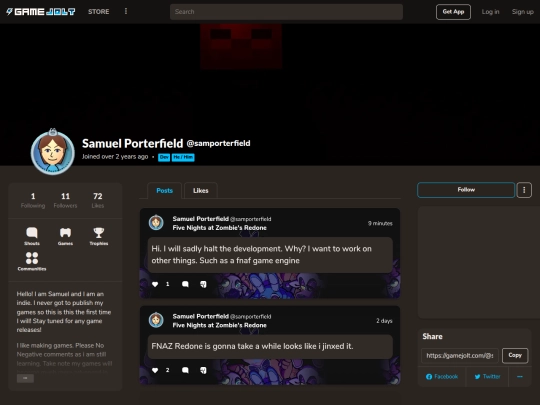Open the Games controller icon
The image size is (540, 405).
click(65, 236)
